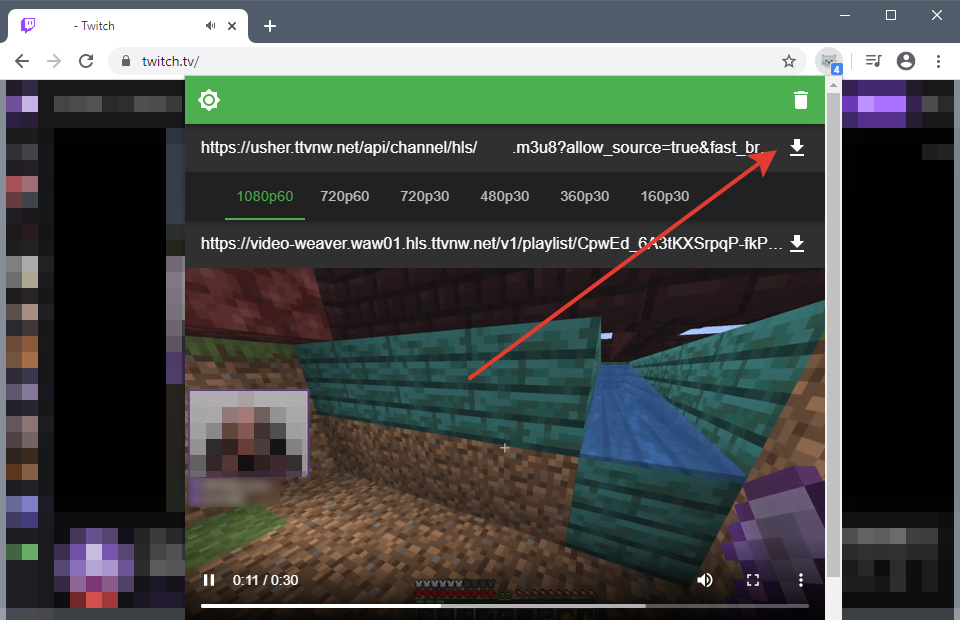Open the extension settings gear
The height and width of the screenshot is (620, 960).
209,100
